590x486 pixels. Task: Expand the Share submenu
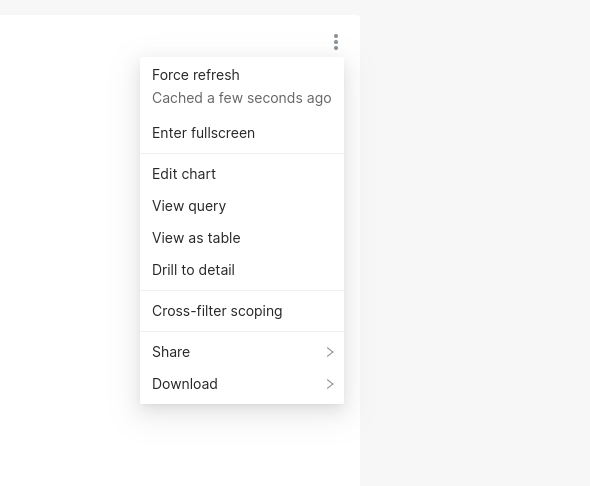tap(242, 352)
